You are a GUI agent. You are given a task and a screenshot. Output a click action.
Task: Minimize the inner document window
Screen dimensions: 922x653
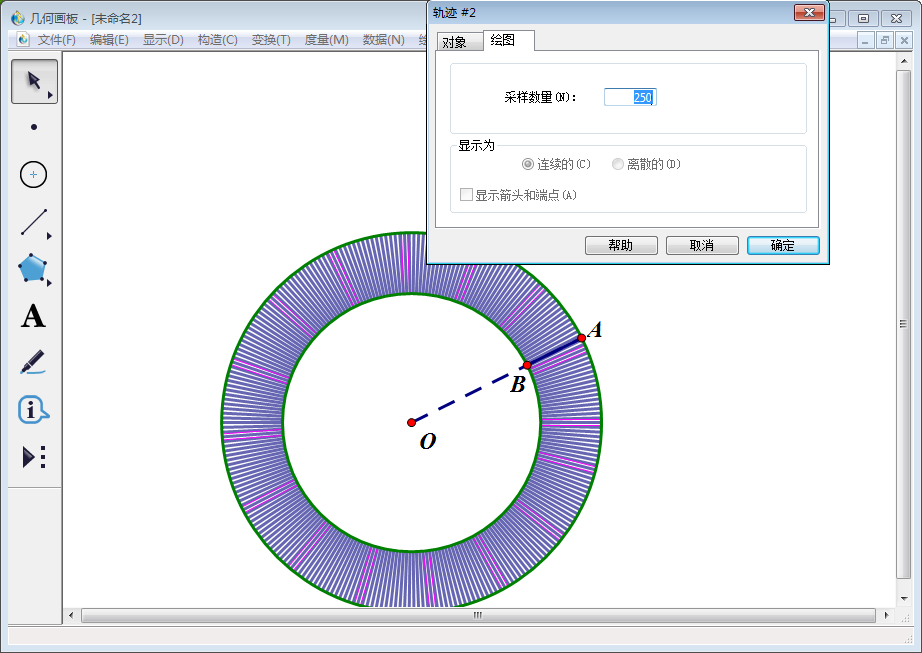(x=864, y=41)
